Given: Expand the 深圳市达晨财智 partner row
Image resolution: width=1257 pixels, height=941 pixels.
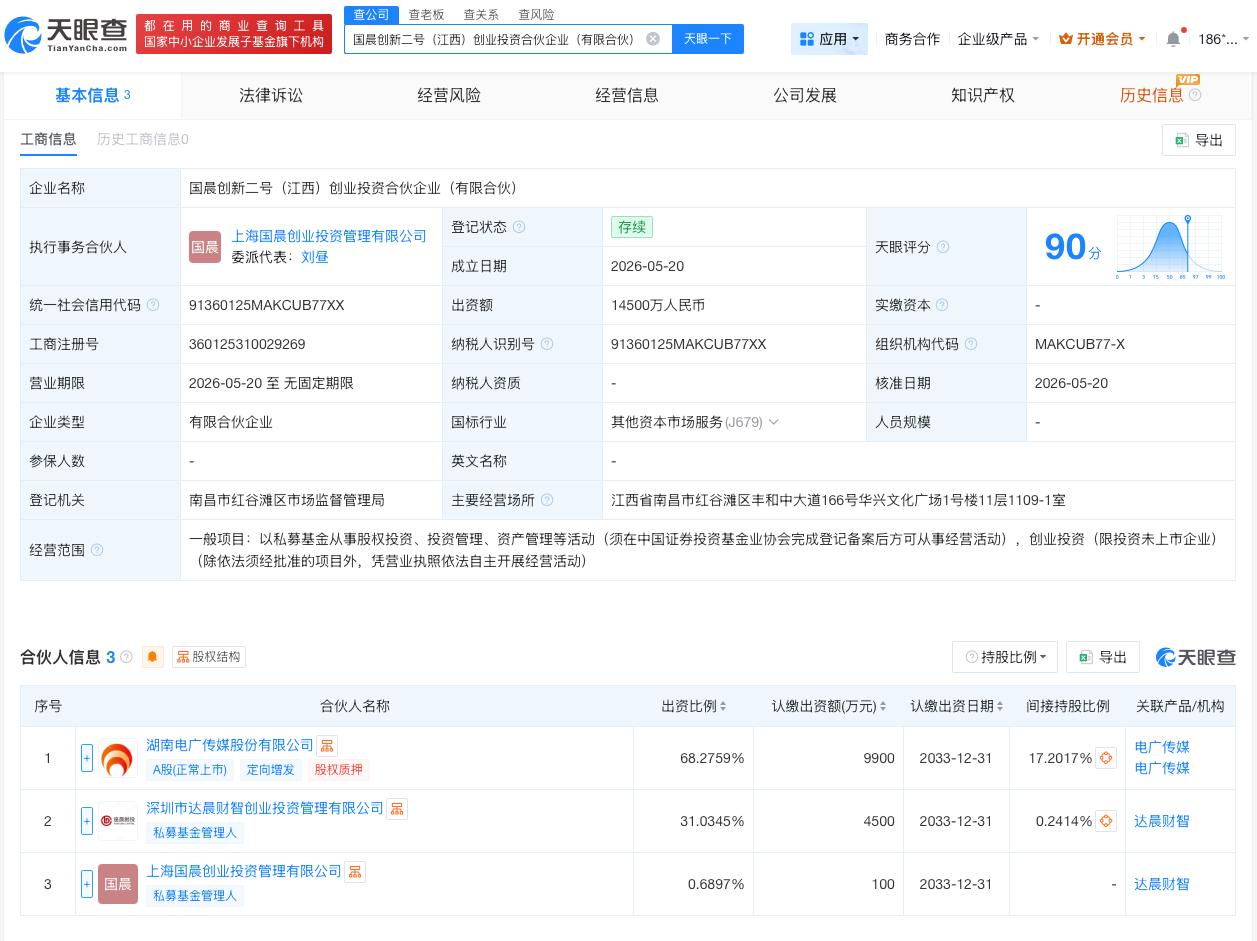Looking at the screenshot, I should tap(87, 821).
